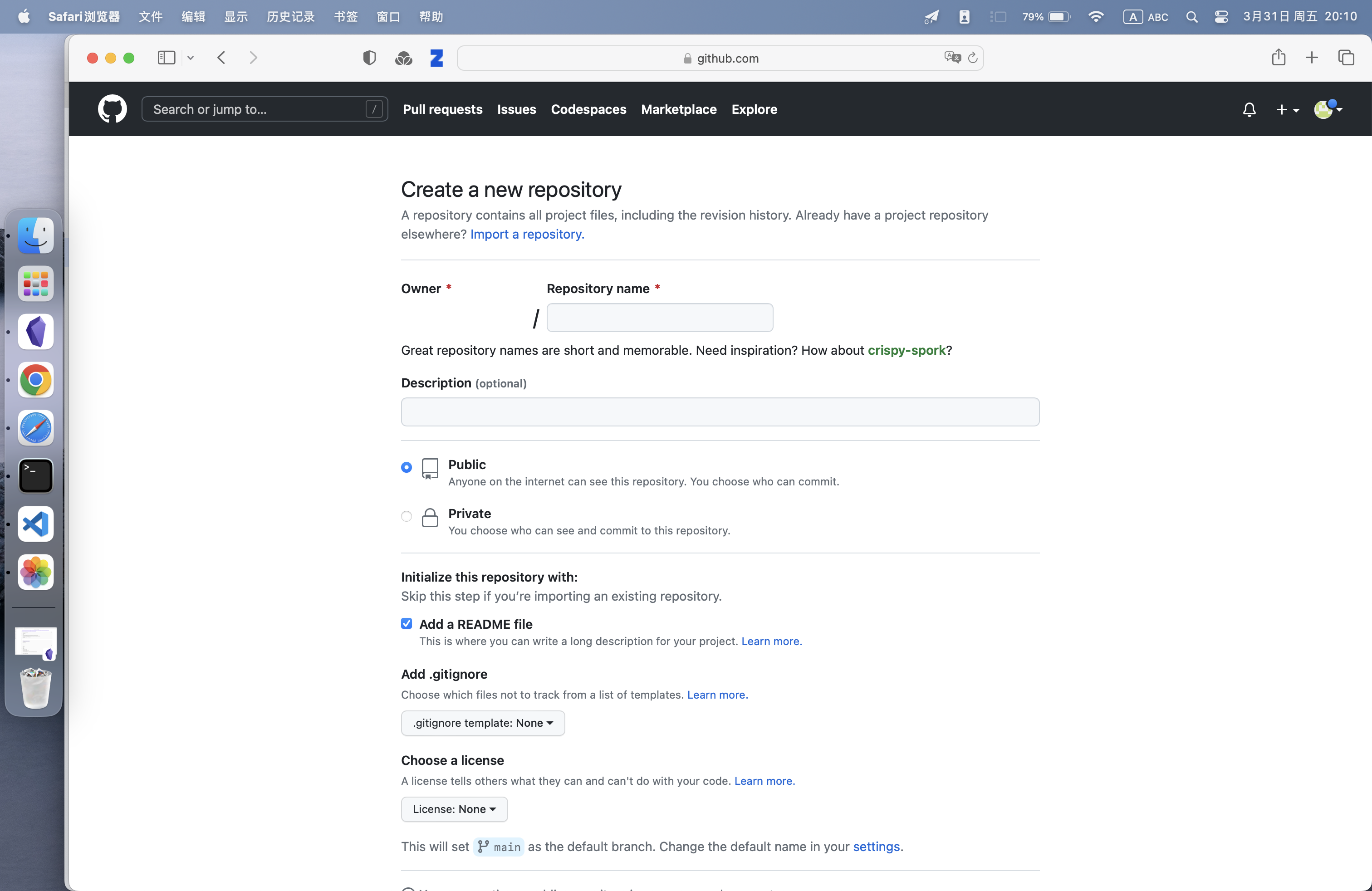Image resolution: width=1372 pixels, height=891 pixels.
Task: Click the Description optional input field
Action: point(719,412)
